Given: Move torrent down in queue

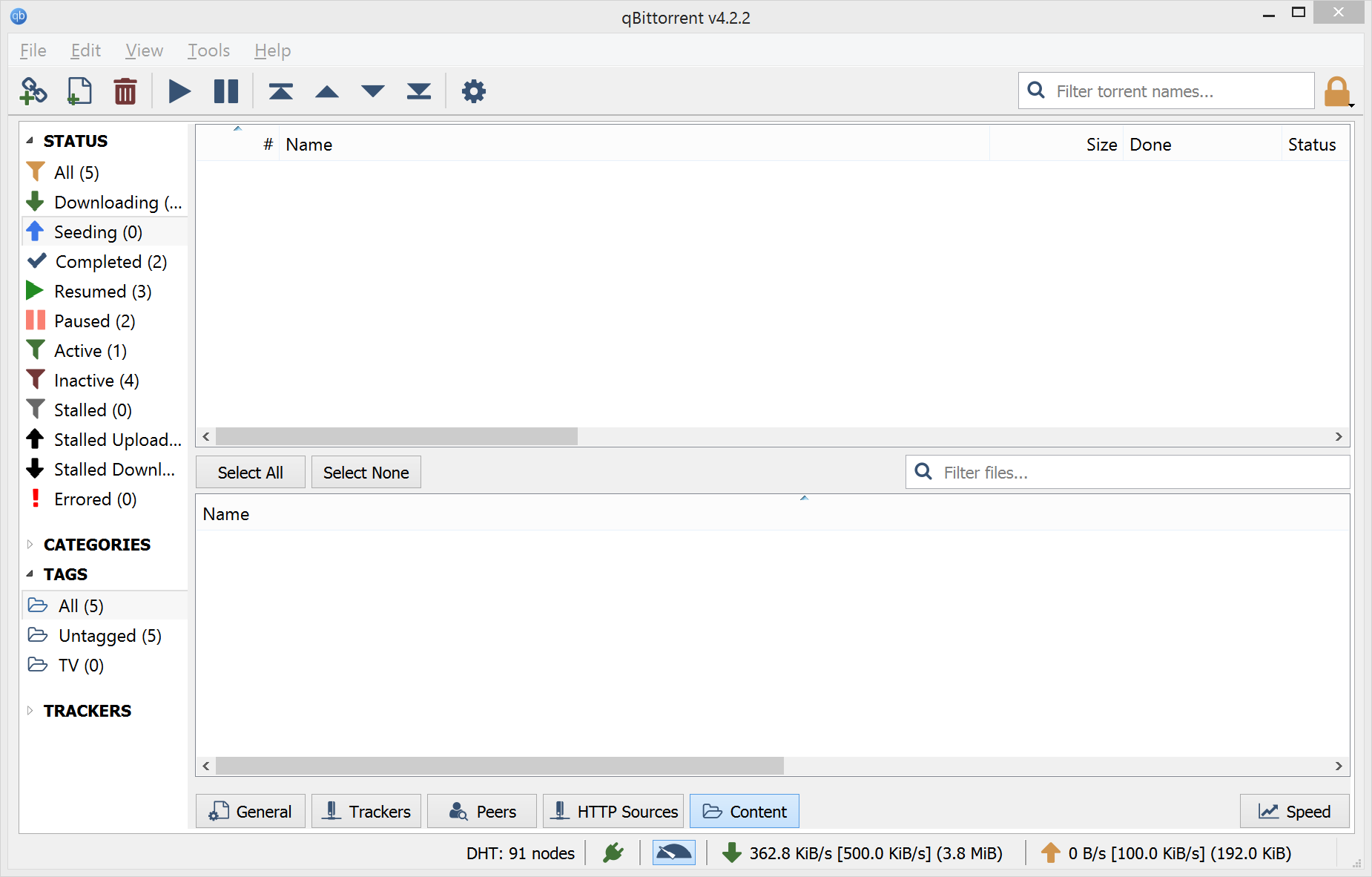Looking at the screenshot, I should click(373, 91).
